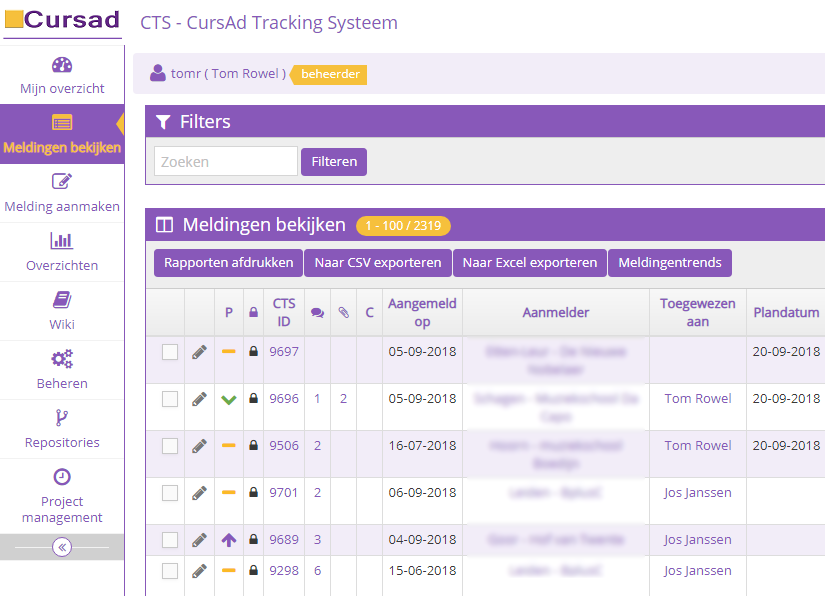Click the user icon next to tomr

point(158,73)
